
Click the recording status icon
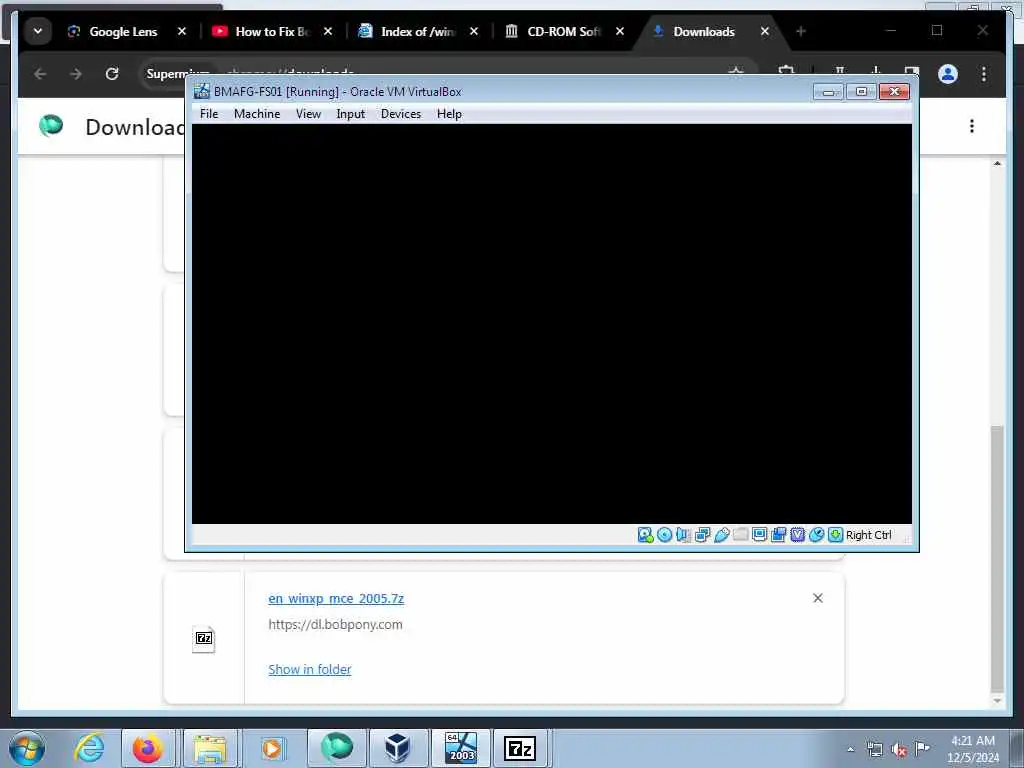778,535
